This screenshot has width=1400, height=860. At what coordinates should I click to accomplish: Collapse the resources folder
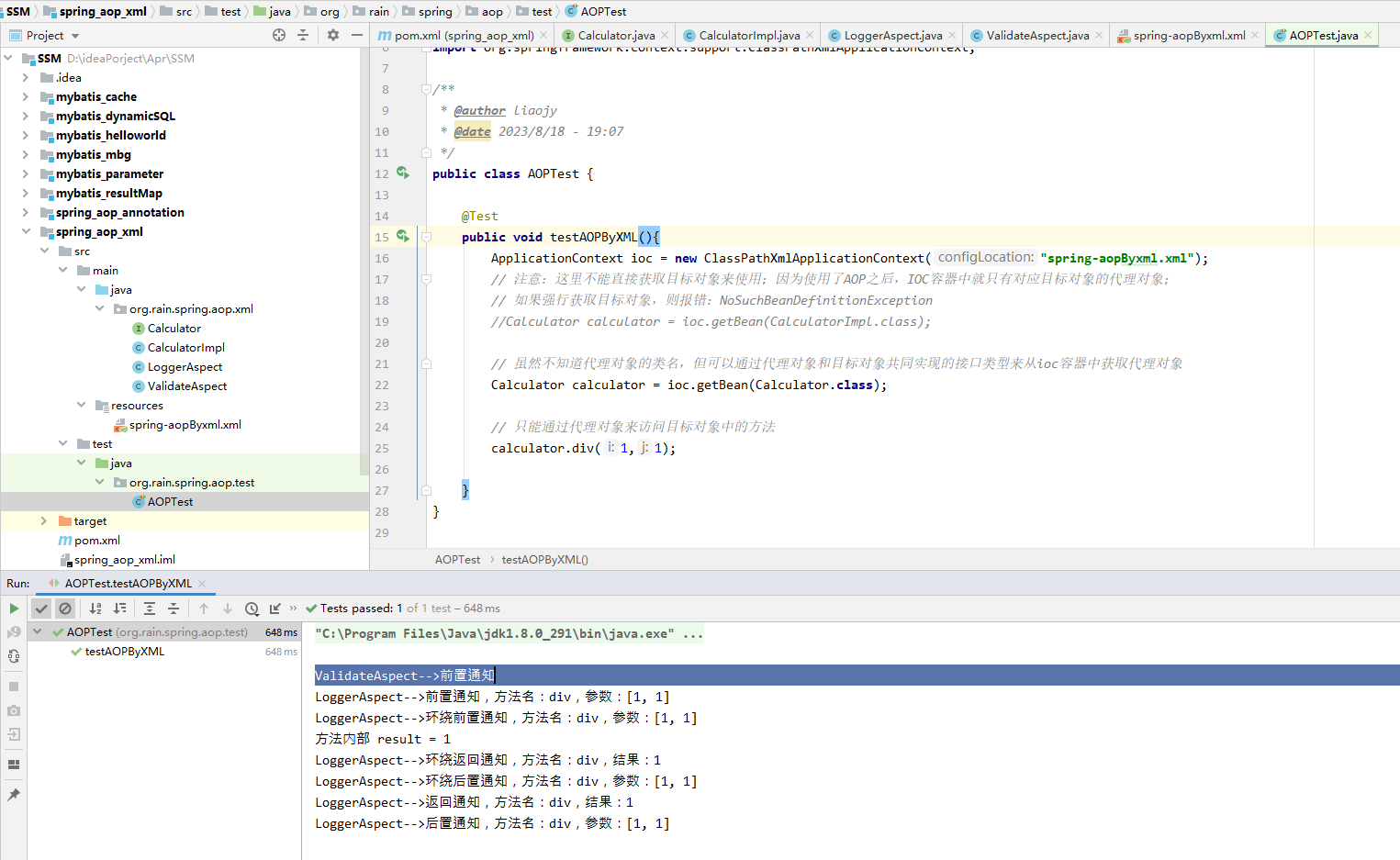tap(81, 405)
